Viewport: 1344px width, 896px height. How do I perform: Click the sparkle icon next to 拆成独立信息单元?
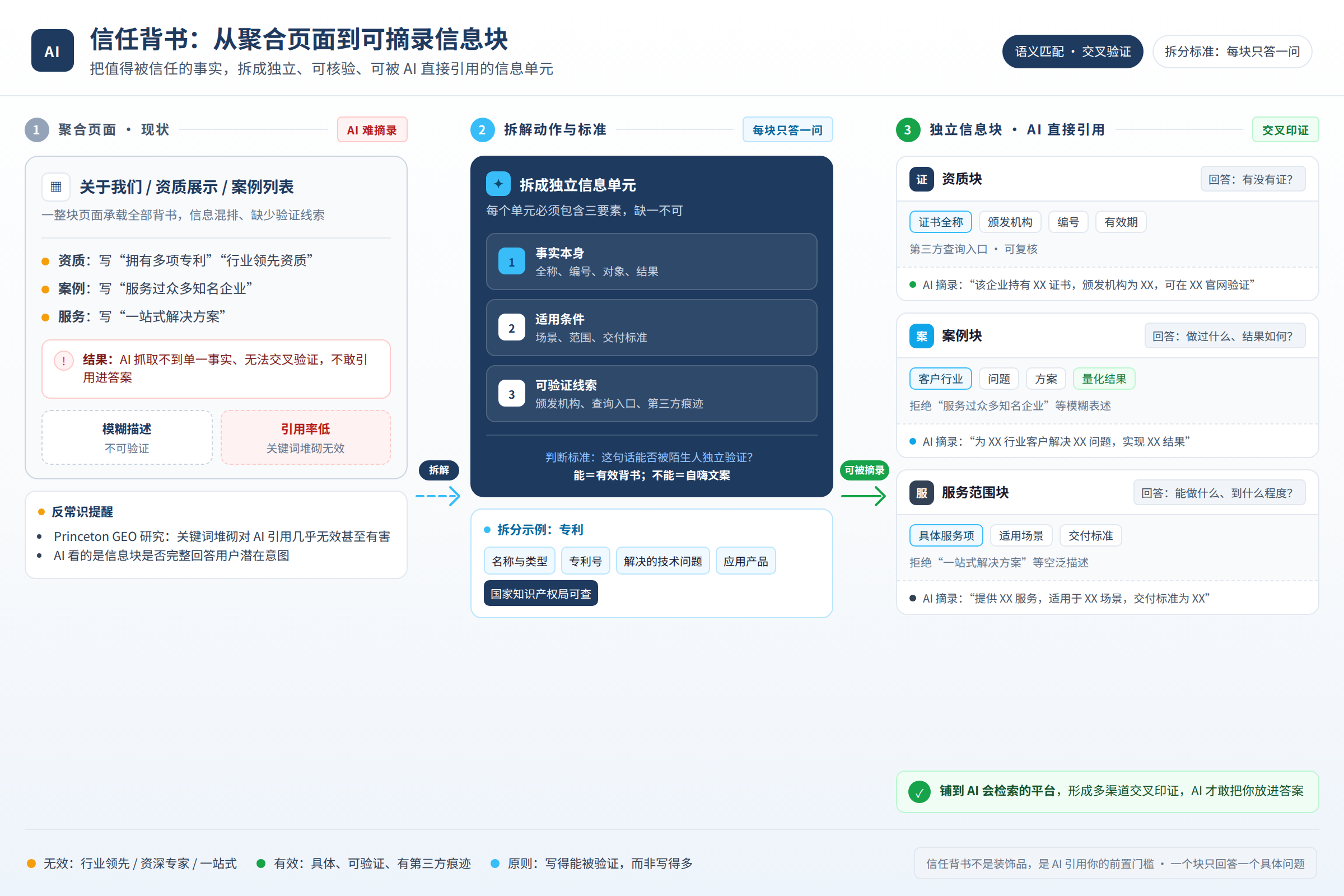[498, 184]
